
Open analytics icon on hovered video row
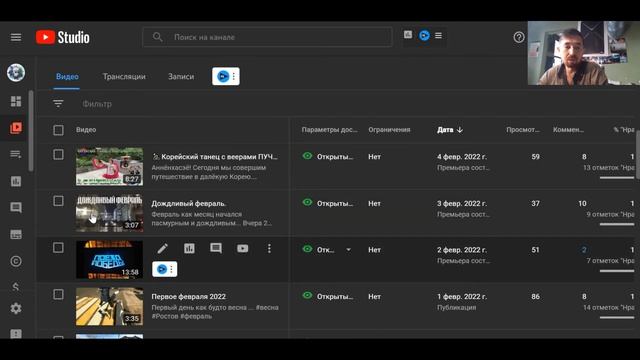[x=189, y=248]
